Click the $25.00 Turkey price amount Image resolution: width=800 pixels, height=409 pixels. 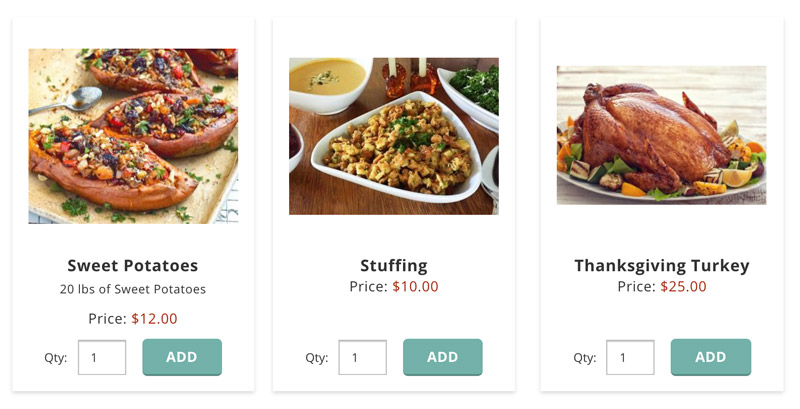683,287
